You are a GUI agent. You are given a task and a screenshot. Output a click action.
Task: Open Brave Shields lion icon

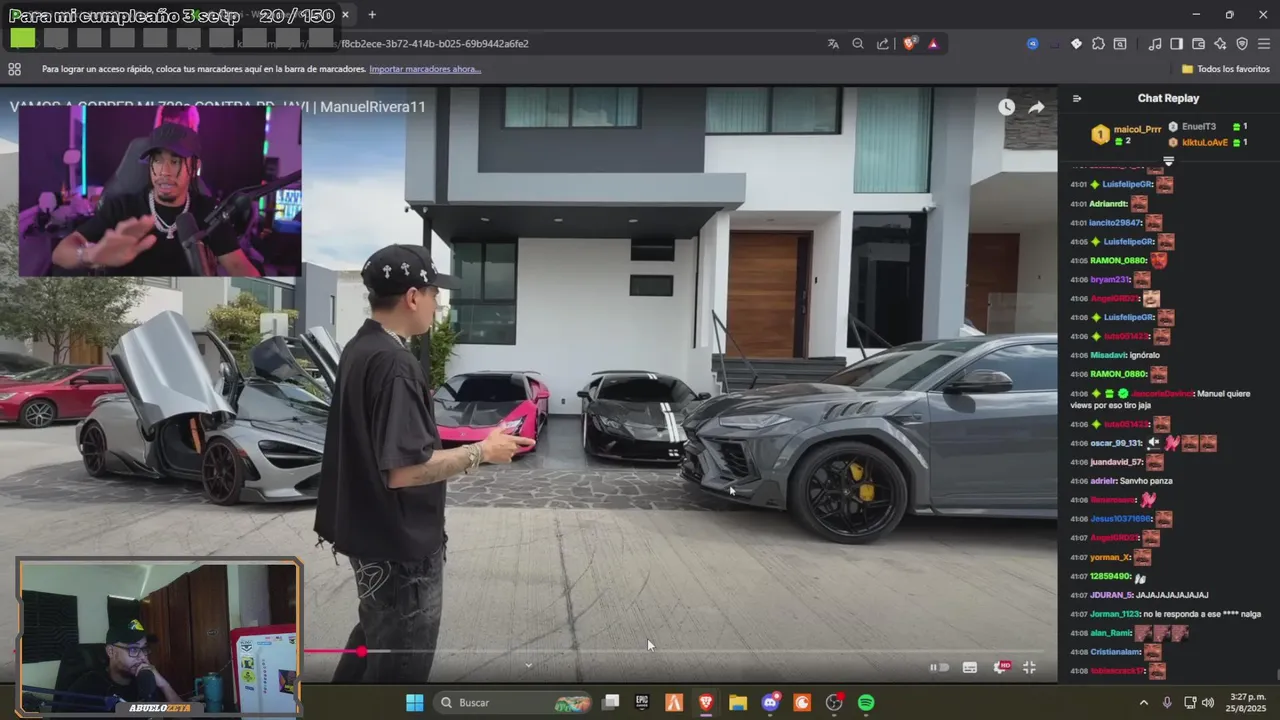(x=910, y=43)
